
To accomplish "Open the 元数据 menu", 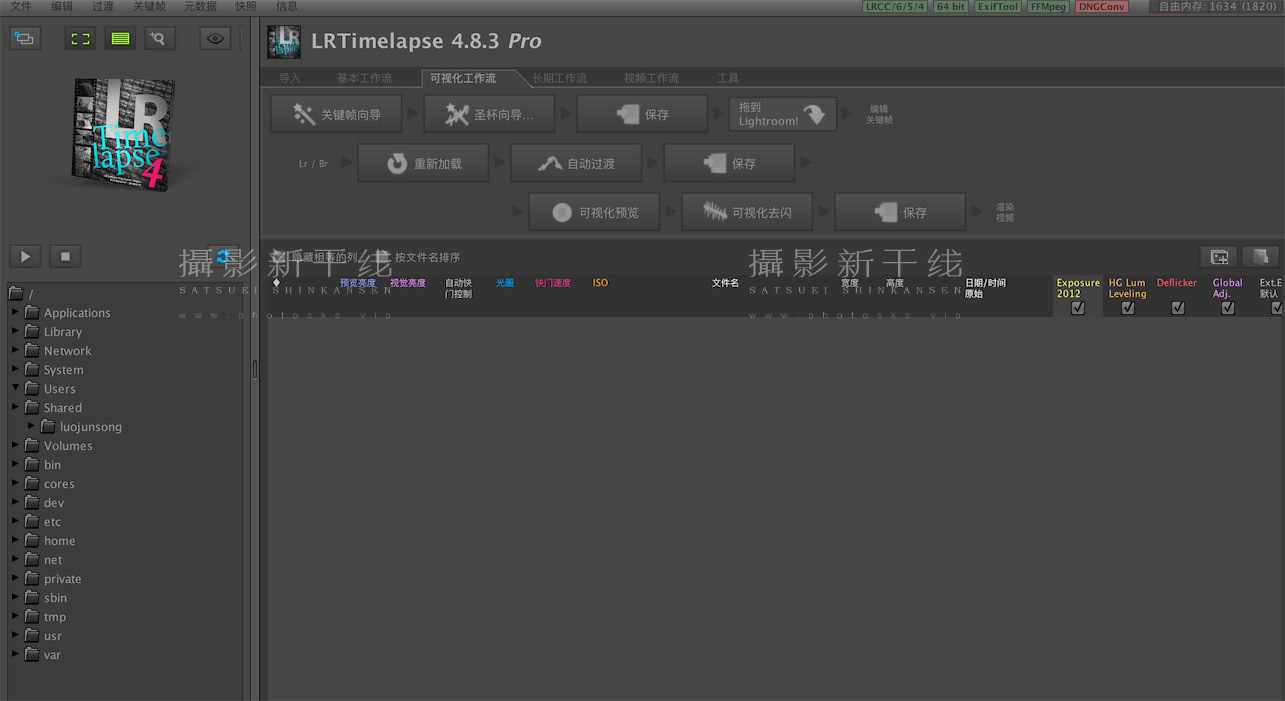I will pyautogui.click(x=200, y=6).
